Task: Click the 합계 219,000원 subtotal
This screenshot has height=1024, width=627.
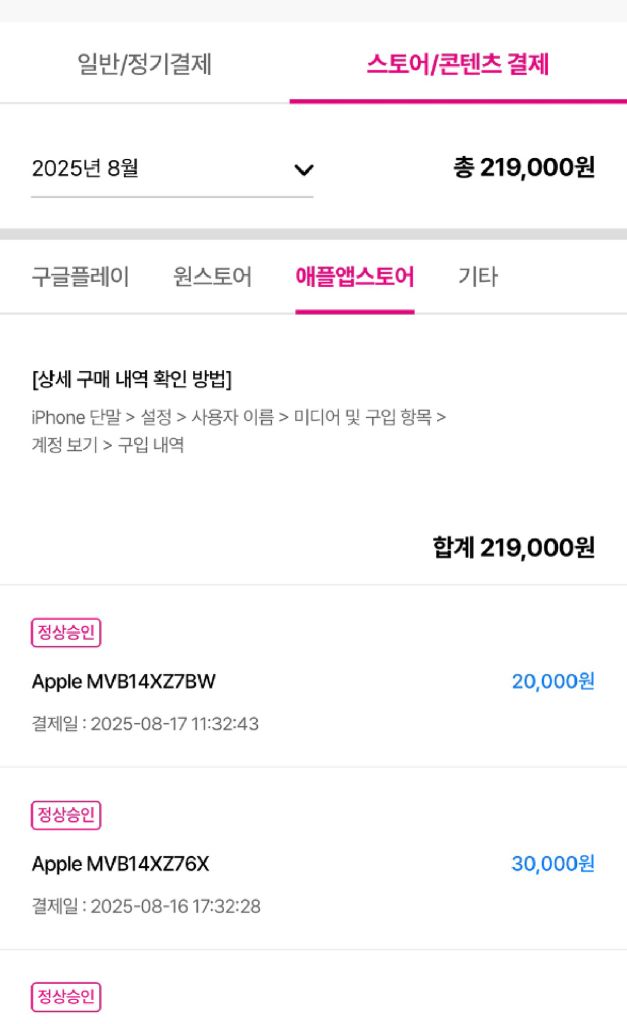Action: click(x=513, y=547)
